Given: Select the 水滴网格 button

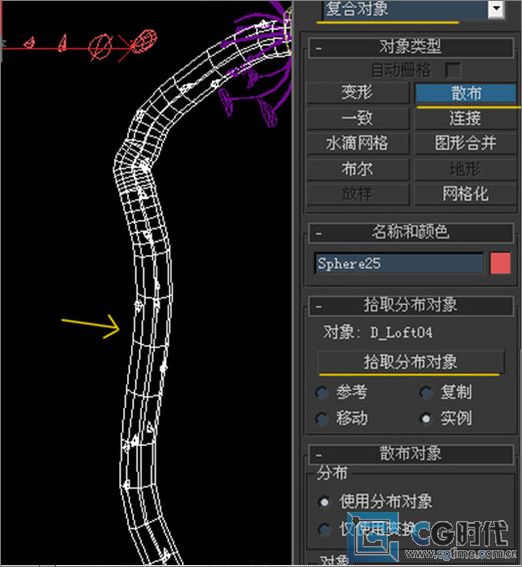Looking at the screenshot, I should [358, 143].
